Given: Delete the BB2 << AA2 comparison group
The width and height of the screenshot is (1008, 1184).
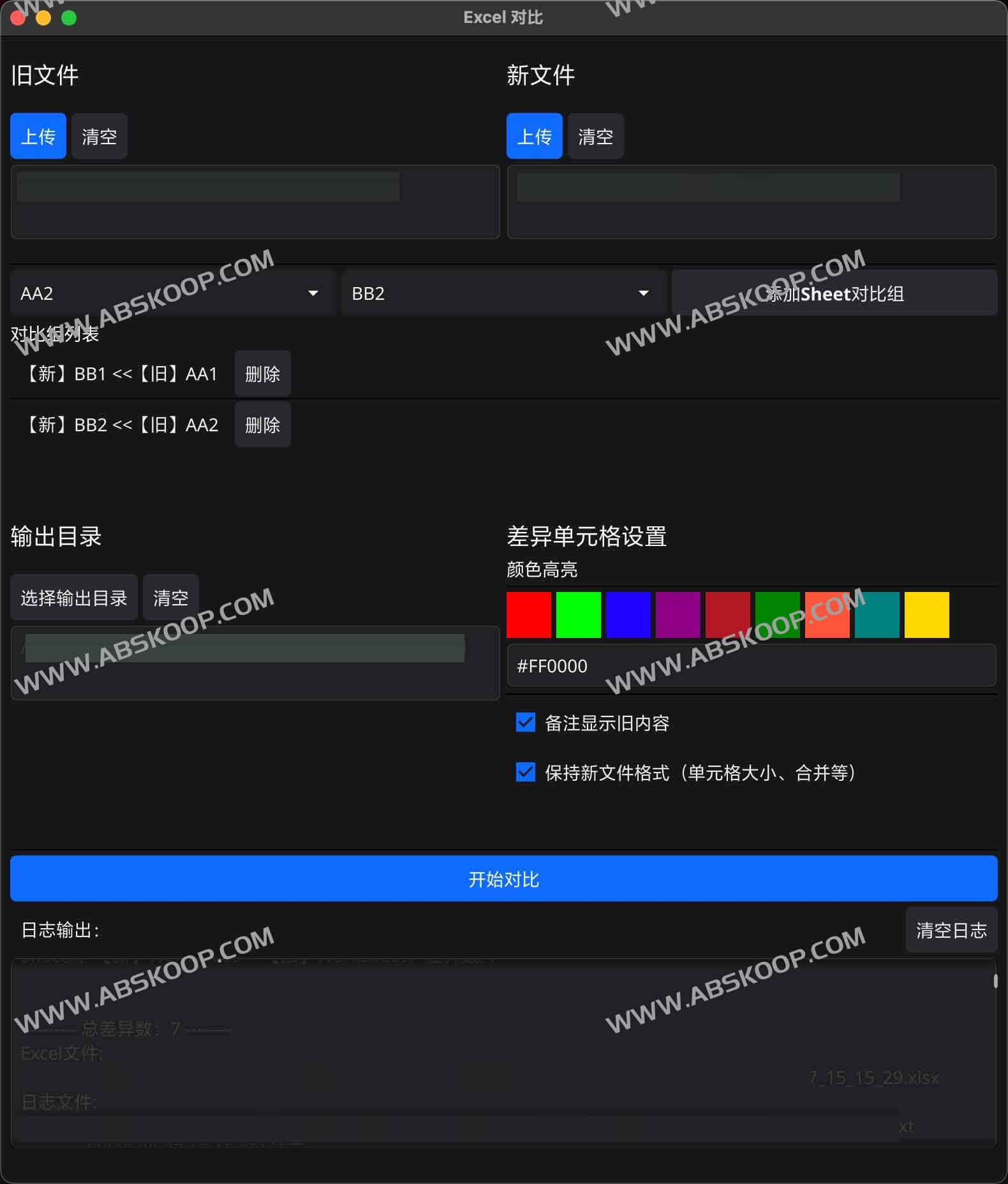Looking at the screenshot, I should [262, 425].
